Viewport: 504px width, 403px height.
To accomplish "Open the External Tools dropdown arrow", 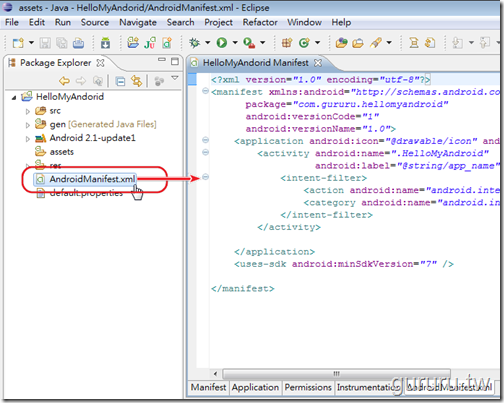I will pyautogui.click(x=263, y=43).
